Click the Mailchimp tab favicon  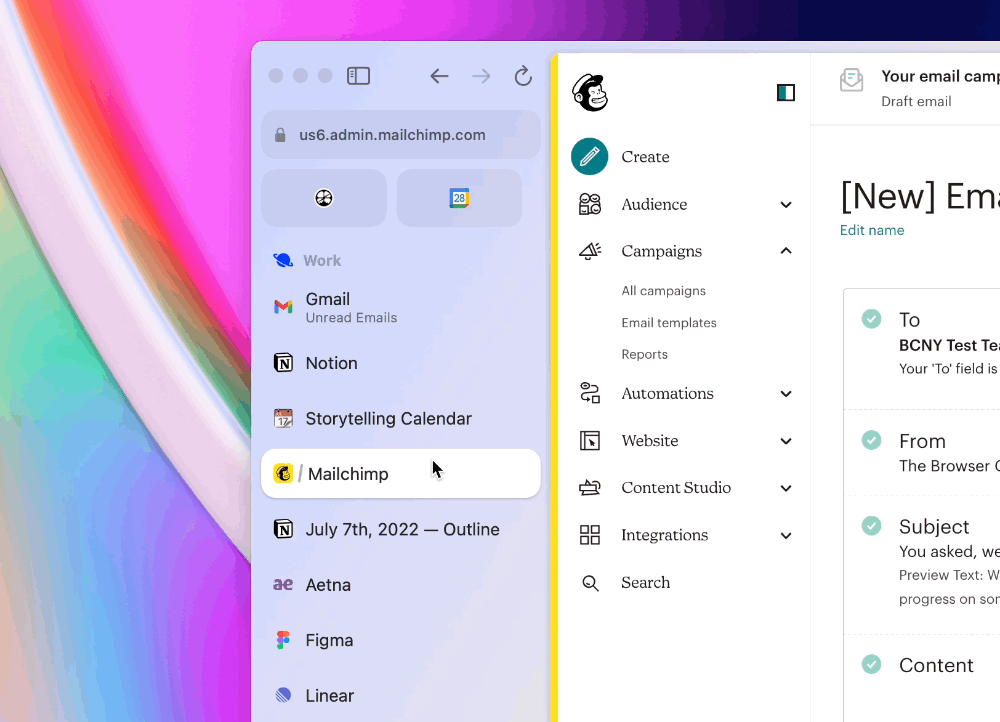(283, 473)
